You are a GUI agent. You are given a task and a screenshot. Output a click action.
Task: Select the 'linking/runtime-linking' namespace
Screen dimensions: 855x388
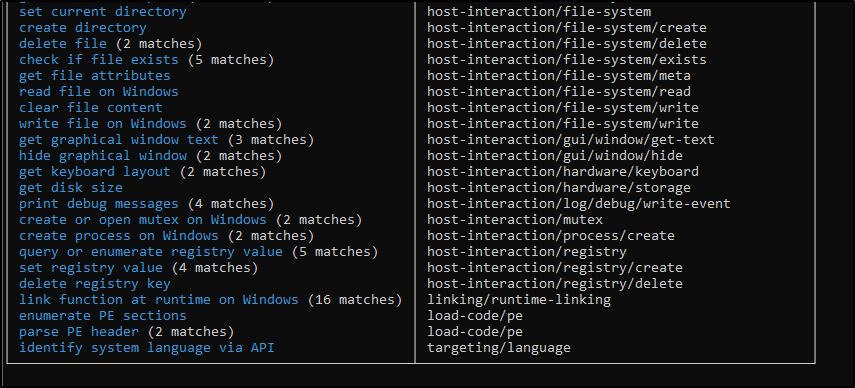click(x=519, y=300)
